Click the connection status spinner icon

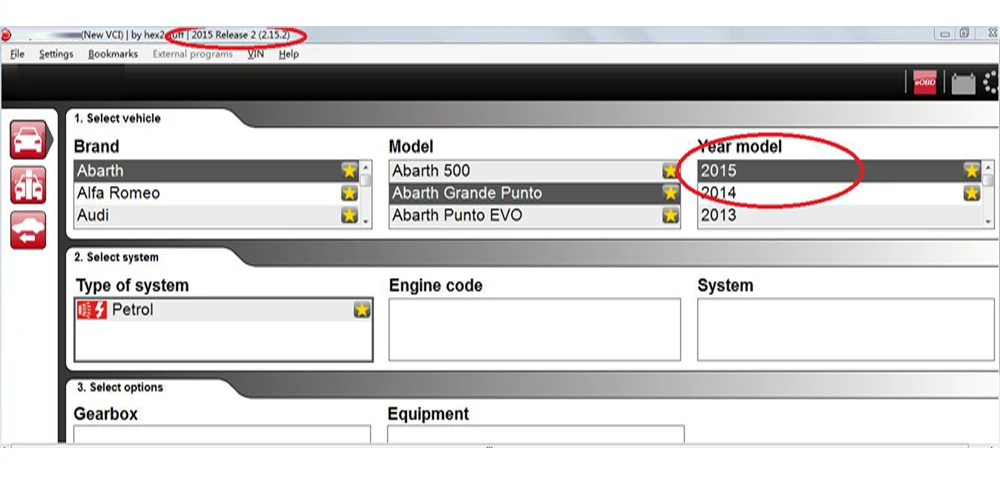coord(991,84)
